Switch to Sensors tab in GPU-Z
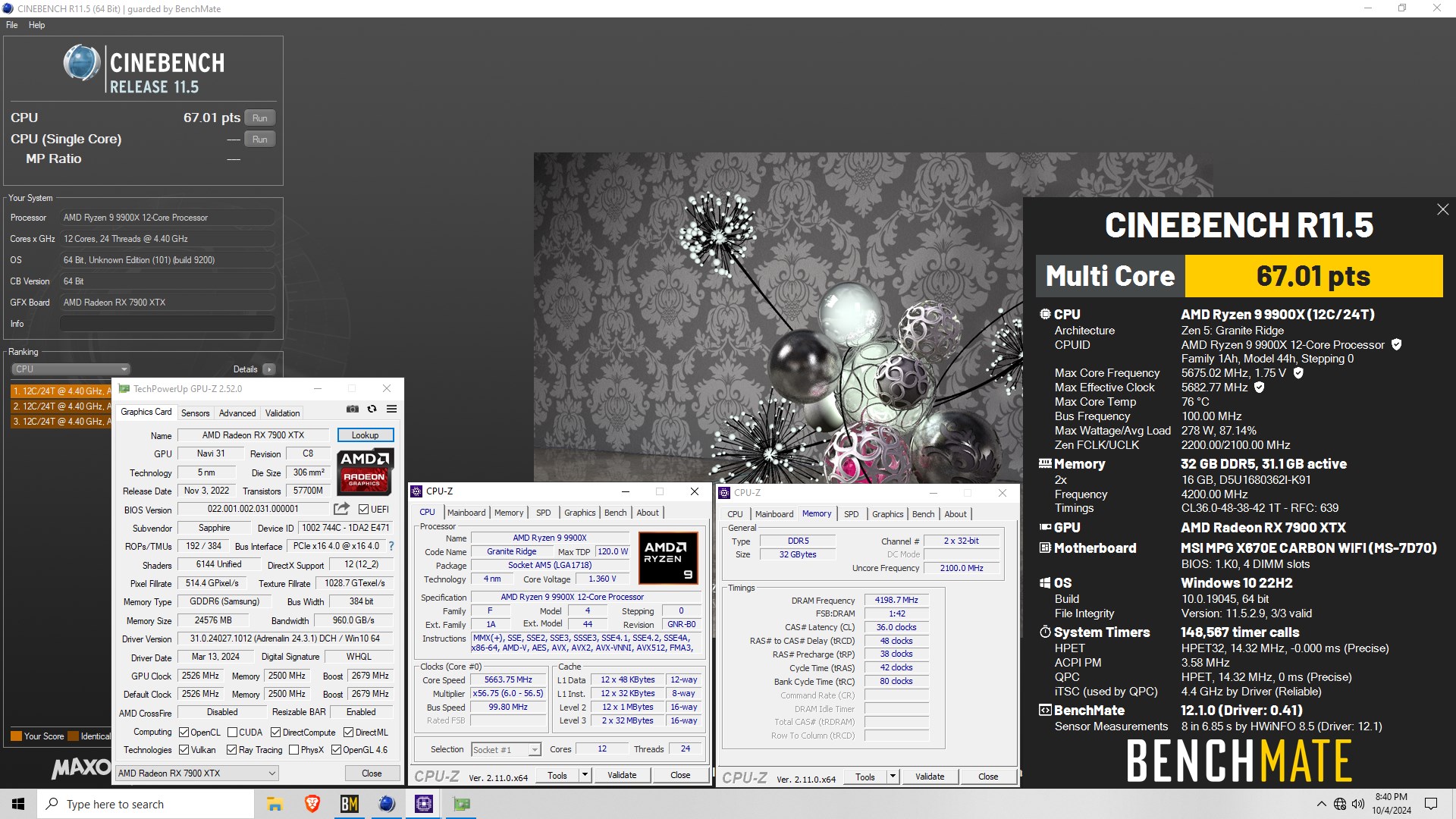 [x=195, y=413]
